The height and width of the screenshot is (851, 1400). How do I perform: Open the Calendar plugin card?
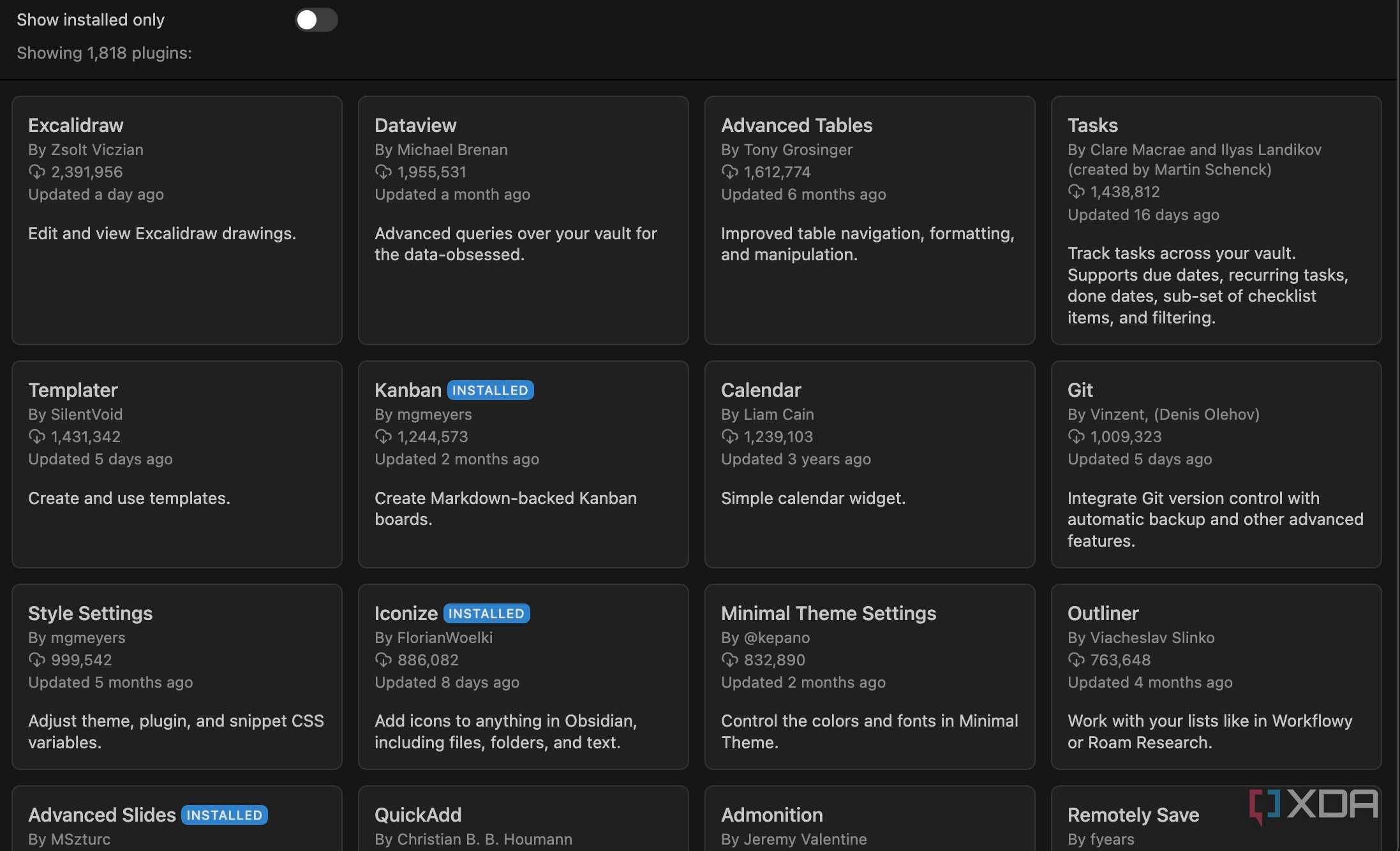pos(870,464)
